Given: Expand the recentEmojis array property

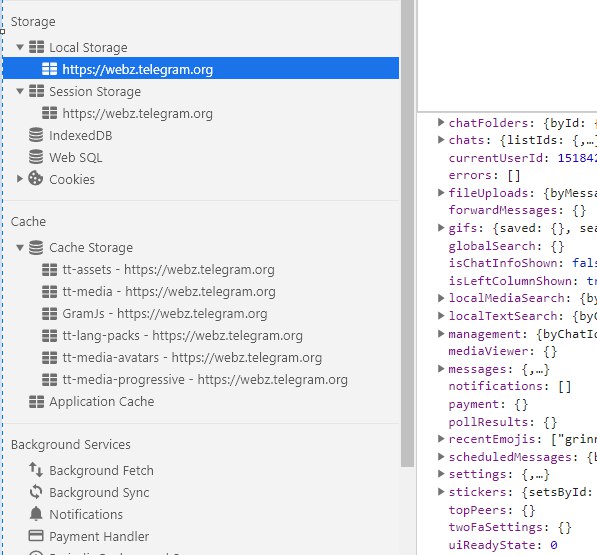Looking at the screenshot, I should pos(441,439).
